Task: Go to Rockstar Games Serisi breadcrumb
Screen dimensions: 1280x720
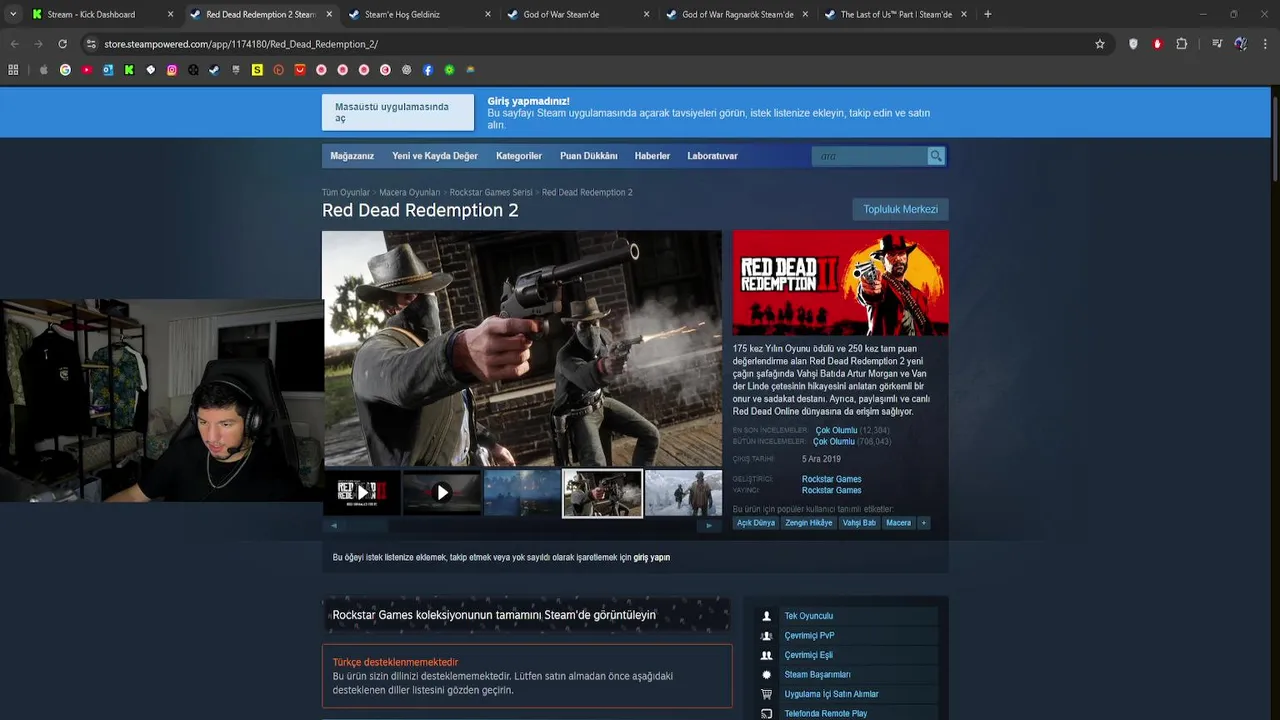Action: click(x=491, y=192)
